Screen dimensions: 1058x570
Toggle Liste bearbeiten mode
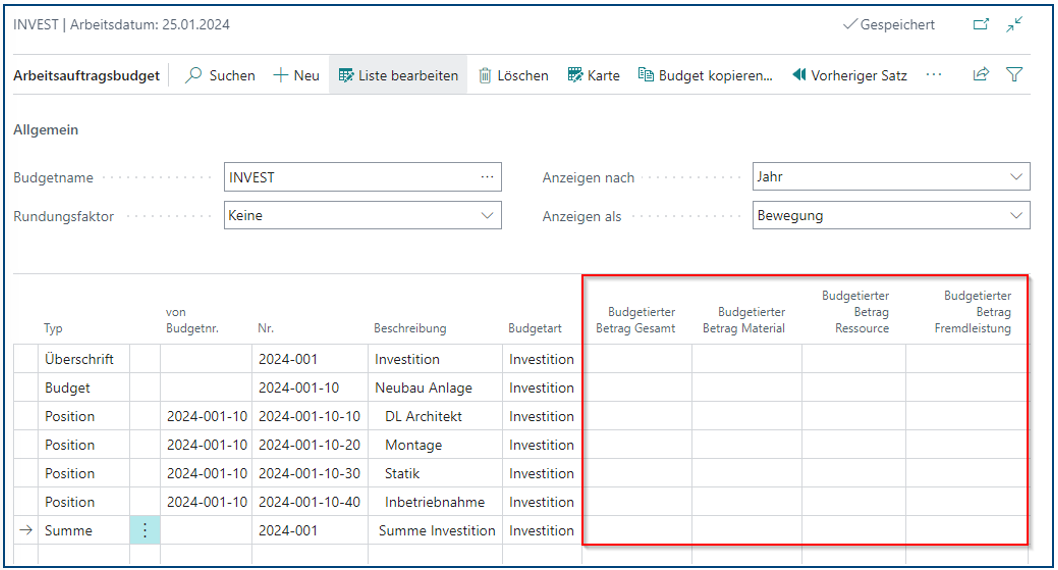[398, 76]
